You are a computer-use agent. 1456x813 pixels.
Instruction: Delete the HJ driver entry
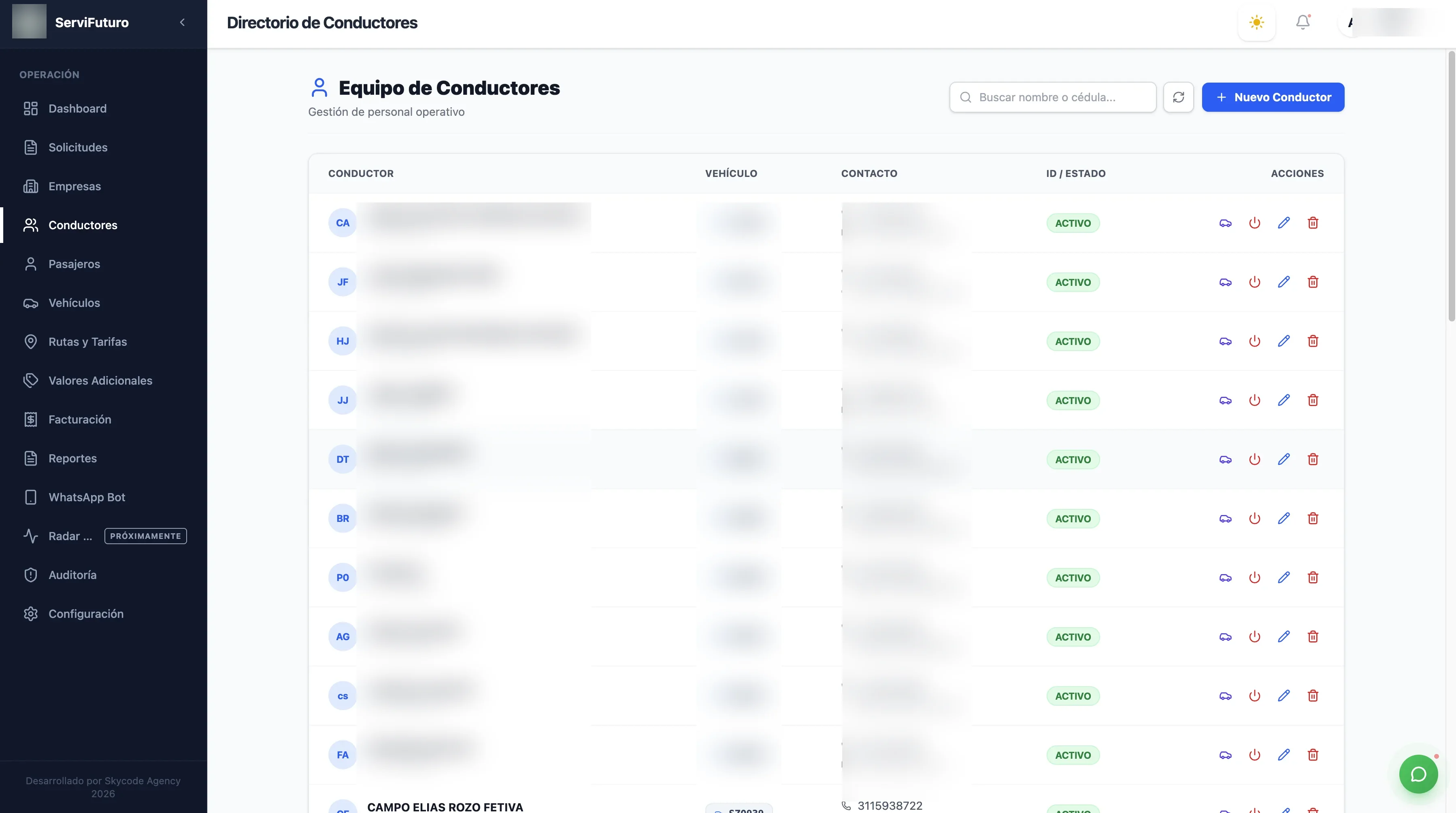click(x=1313, y=341)
